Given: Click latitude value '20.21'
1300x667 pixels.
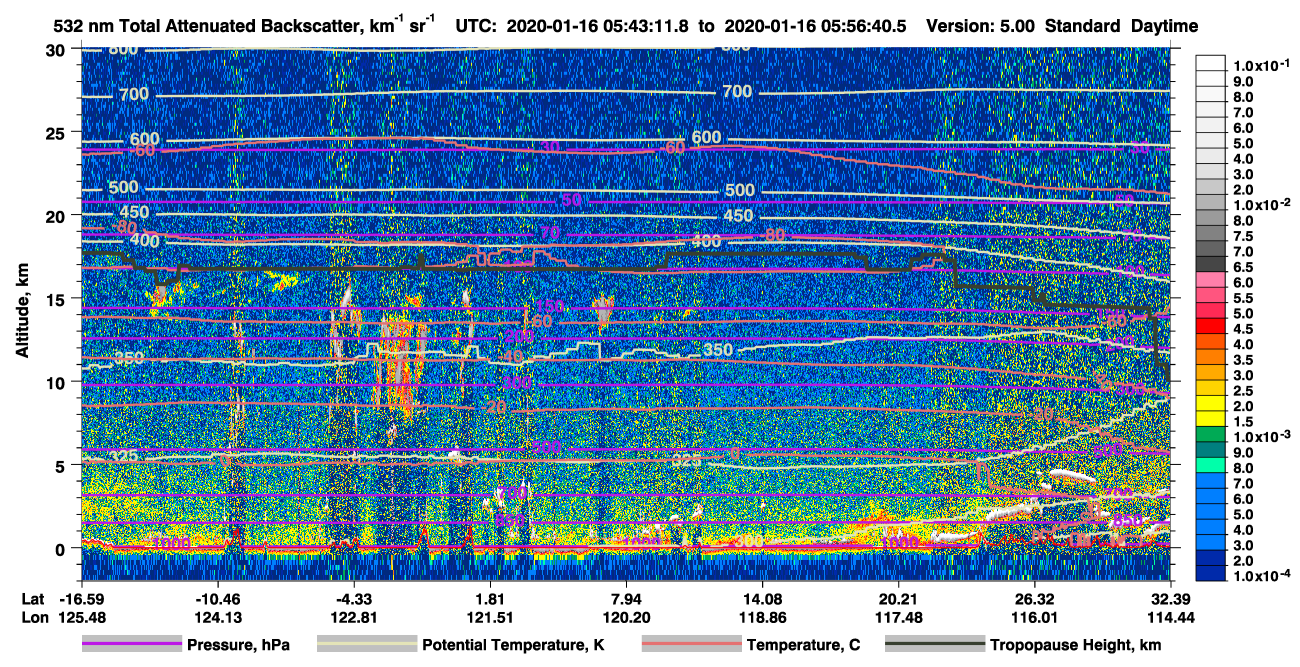Looking at the screenshot, I should coord(898,599).
